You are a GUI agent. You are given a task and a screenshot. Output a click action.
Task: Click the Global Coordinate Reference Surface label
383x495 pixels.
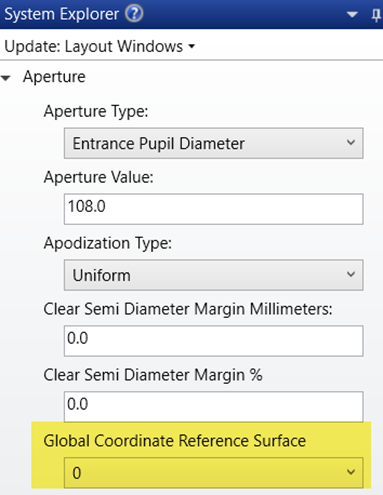point(175,441)
